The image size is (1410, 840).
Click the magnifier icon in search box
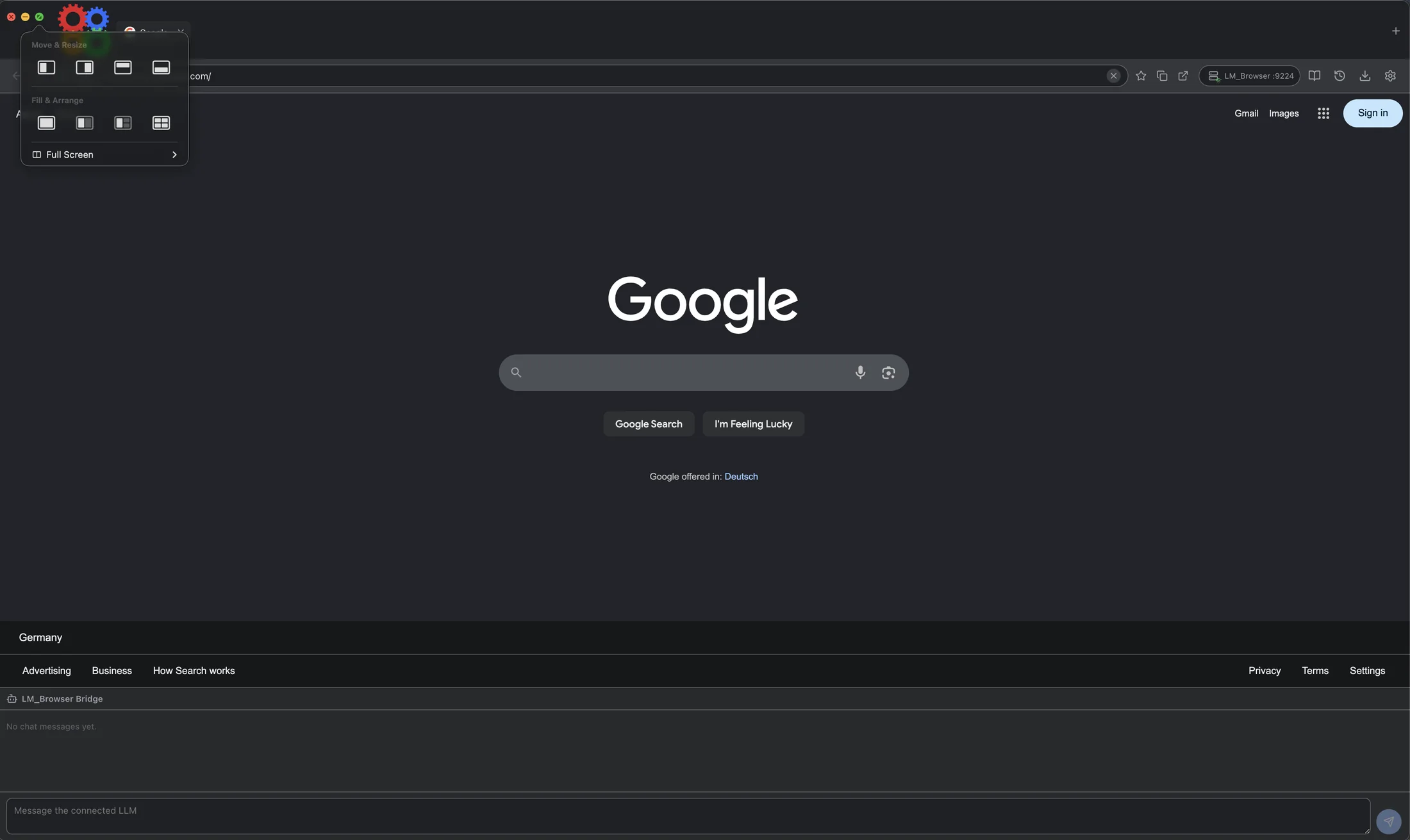pyautogui.click(x=516, y=372)
